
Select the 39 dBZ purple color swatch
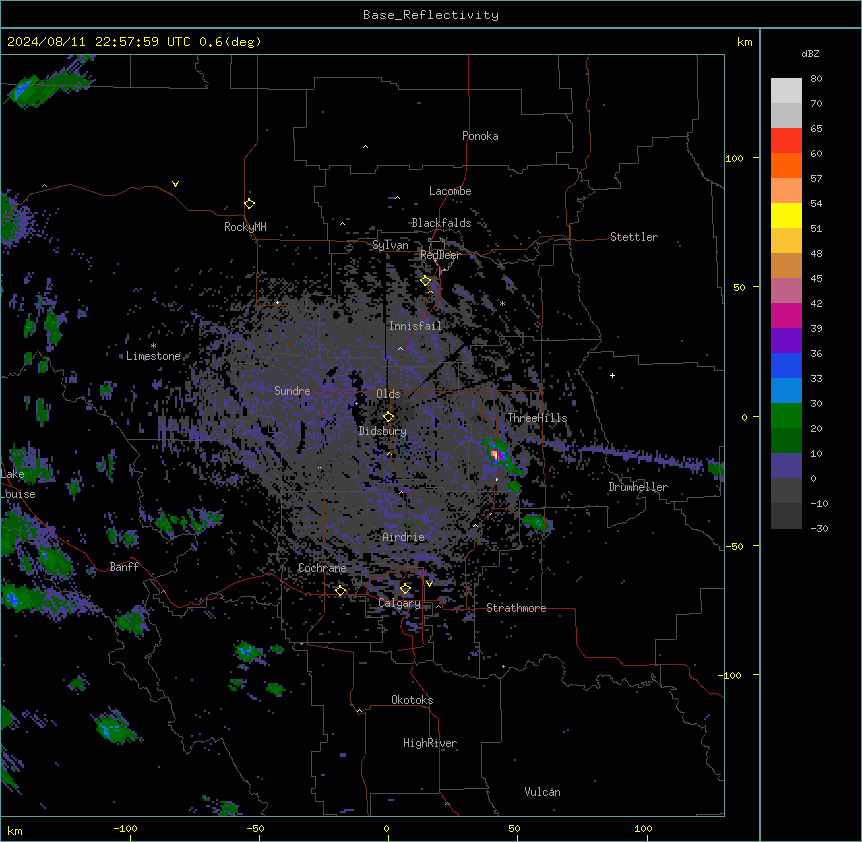[786, 341]
